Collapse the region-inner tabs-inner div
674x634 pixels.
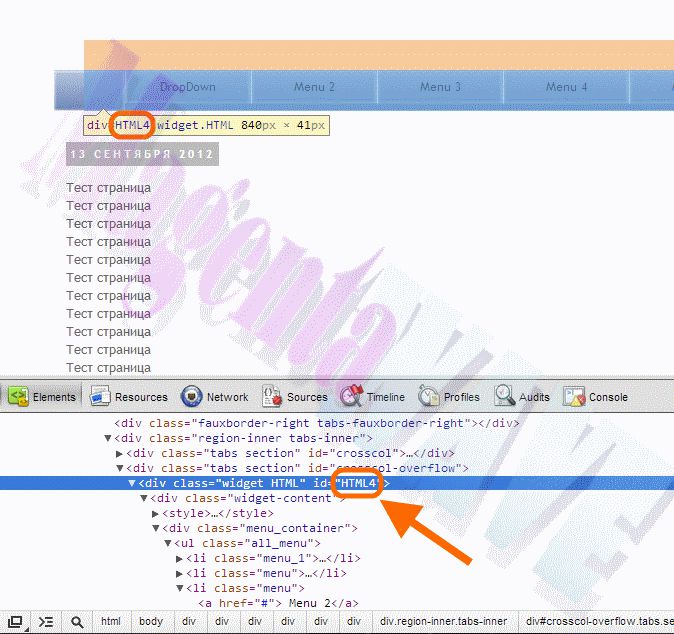pos(109,438)
